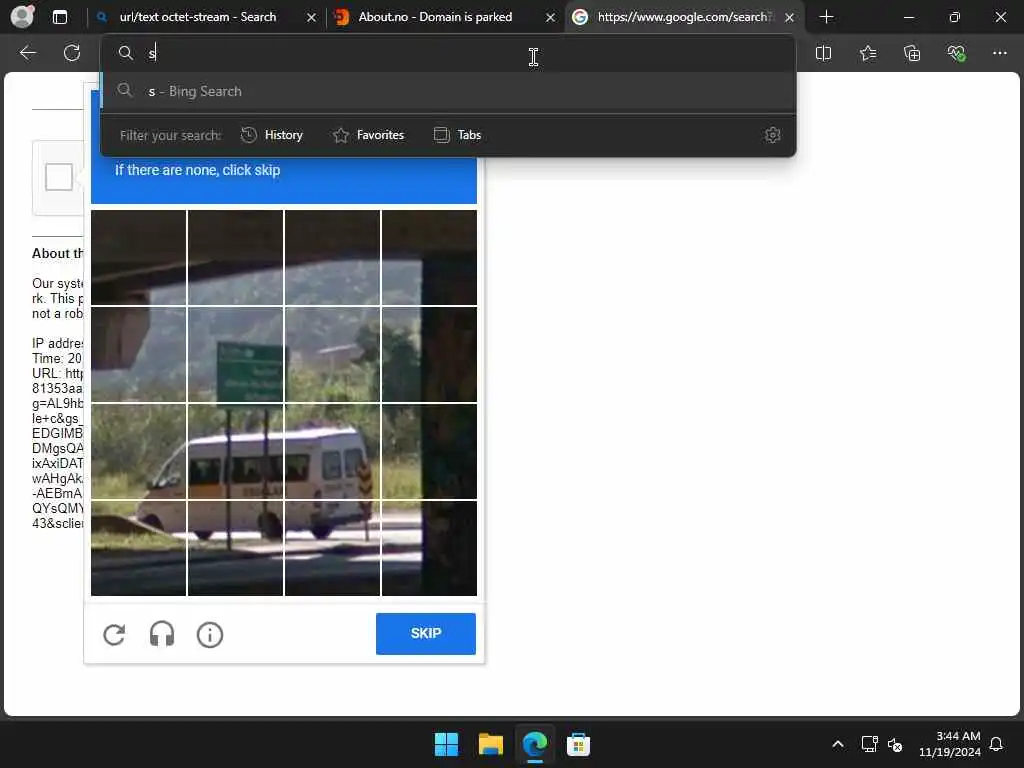Open the notifications bell icon
This screenshot has width=1024, height=768.
[x=996, y=744]
